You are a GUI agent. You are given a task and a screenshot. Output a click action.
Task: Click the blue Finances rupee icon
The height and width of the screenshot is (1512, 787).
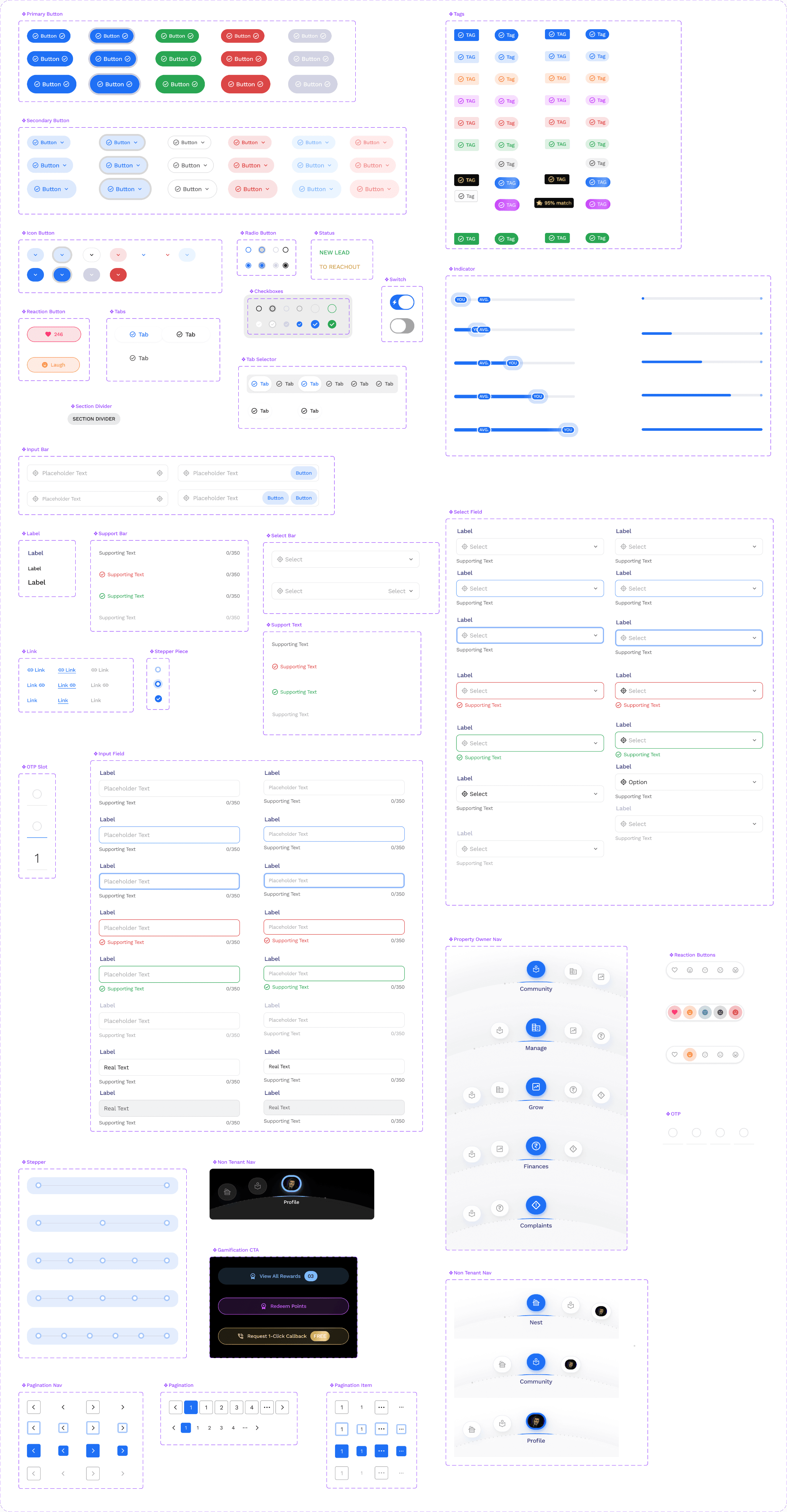pyautogui.click(x=535, y=1146)
